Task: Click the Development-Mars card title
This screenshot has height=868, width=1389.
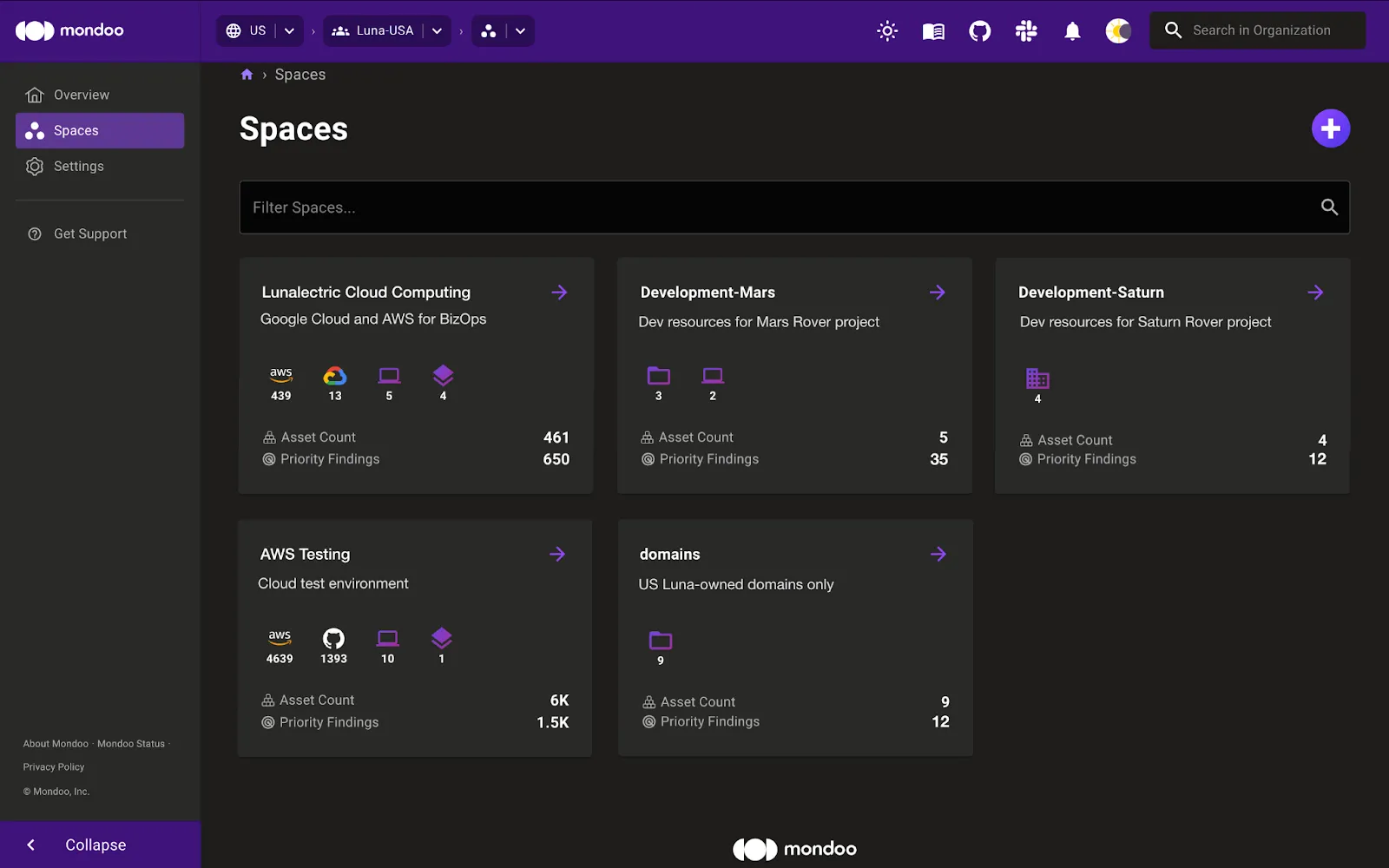Action: [x=708, y=293]
